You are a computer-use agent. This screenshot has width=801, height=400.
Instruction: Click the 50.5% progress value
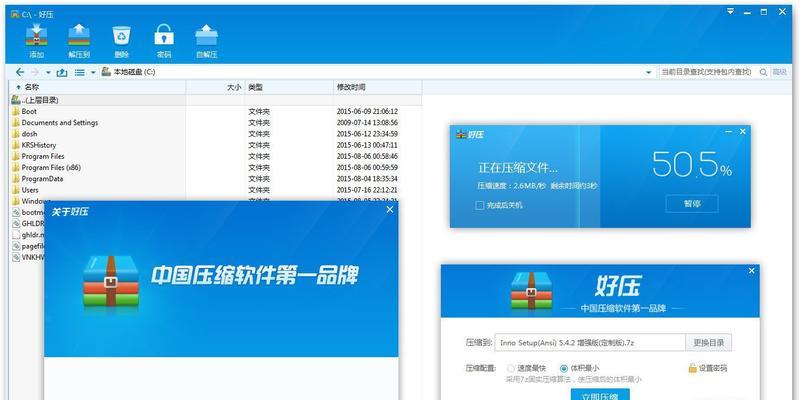pos(692,164)
